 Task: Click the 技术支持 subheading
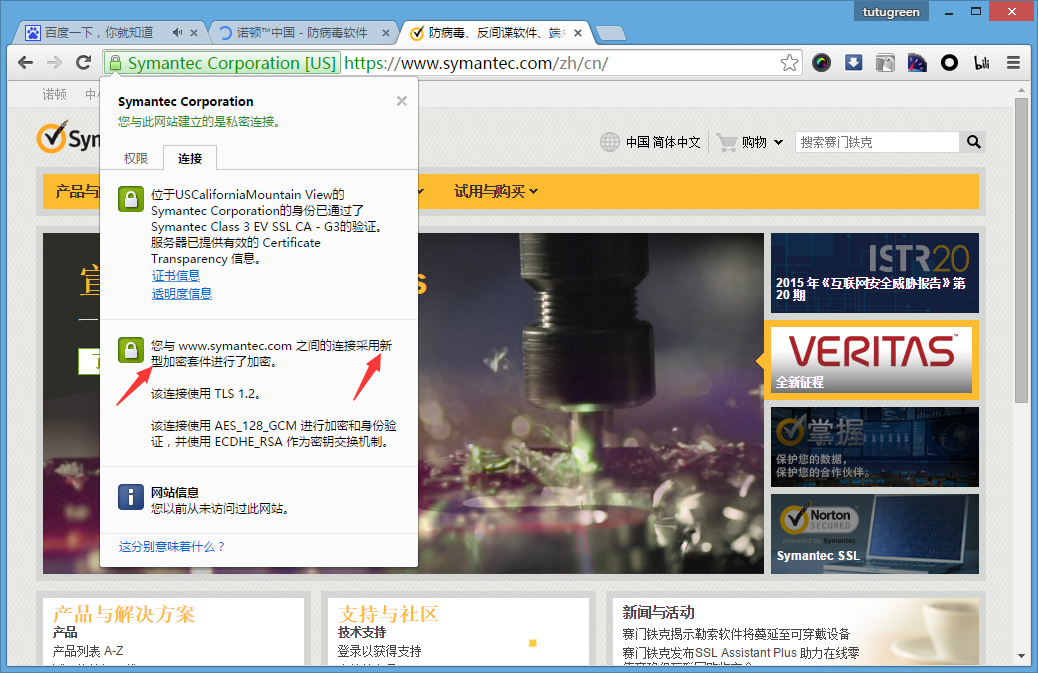pos(362,633)
